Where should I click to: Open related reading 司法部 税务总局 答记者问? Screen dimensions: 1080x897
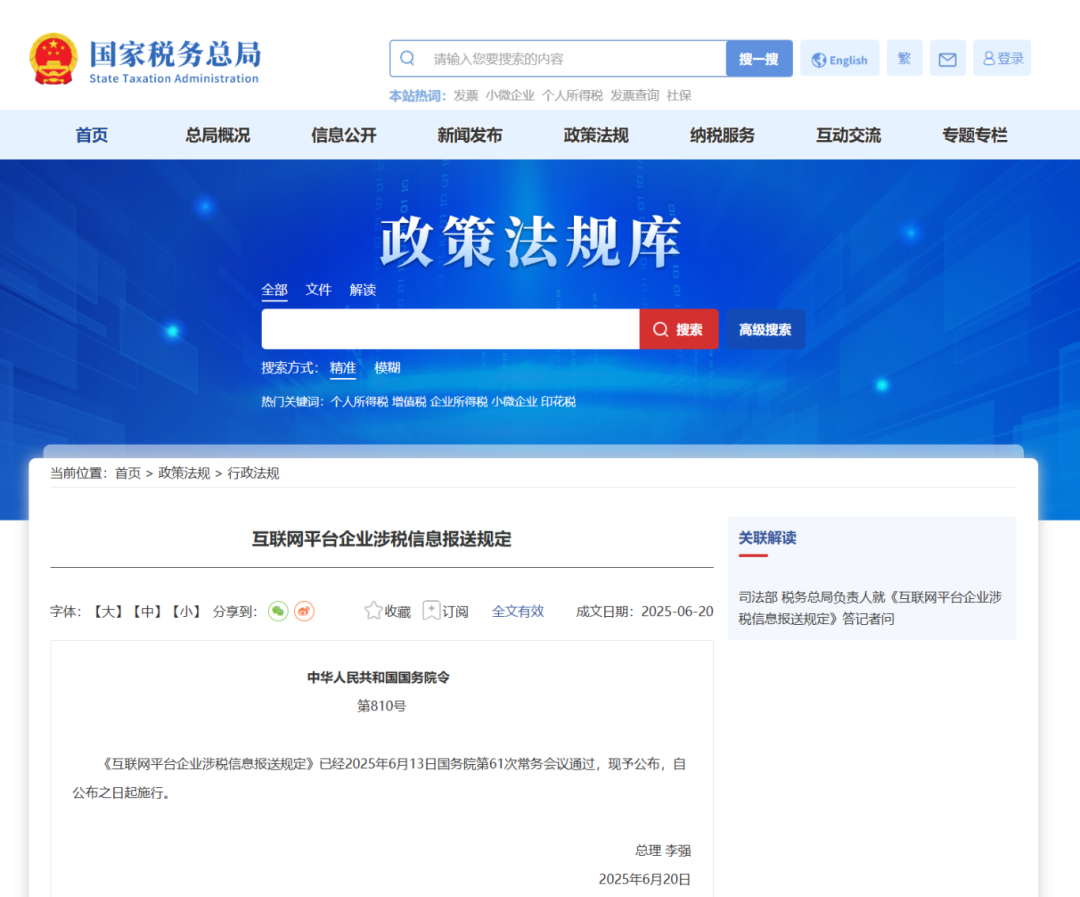tap(870, 608)
